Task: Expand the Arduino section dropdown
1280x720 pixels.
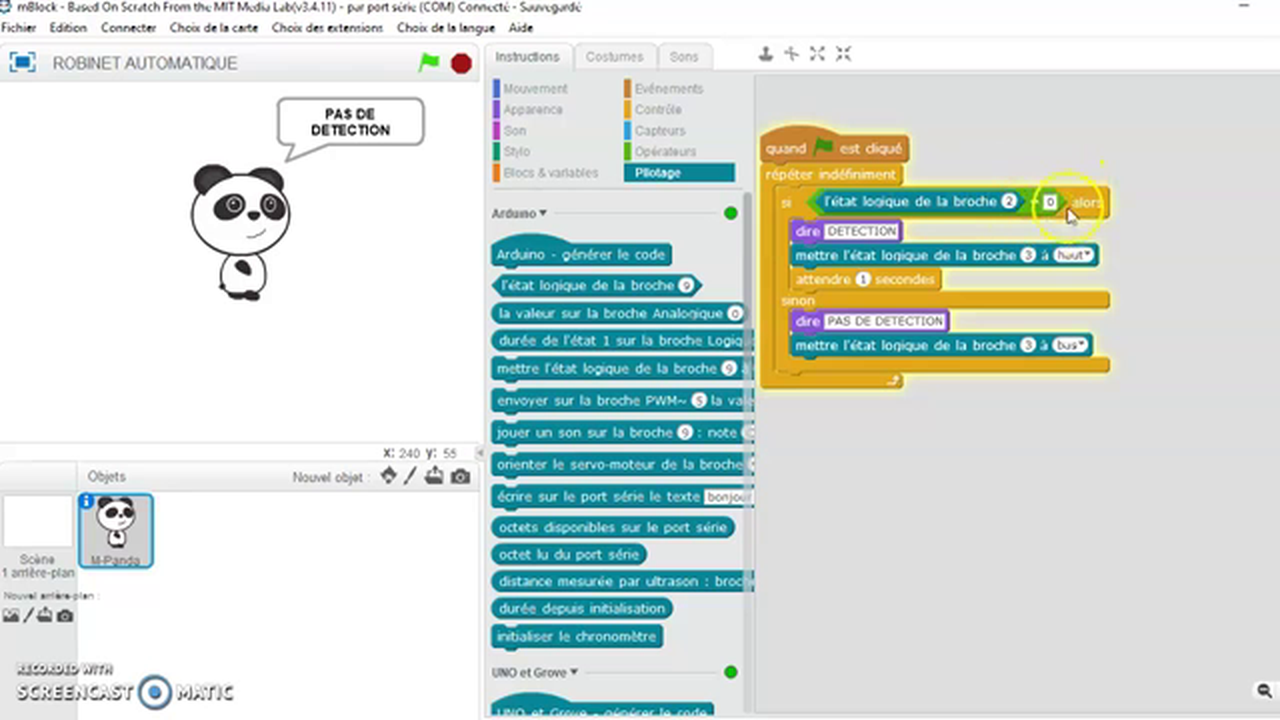Action: (543, 213)
